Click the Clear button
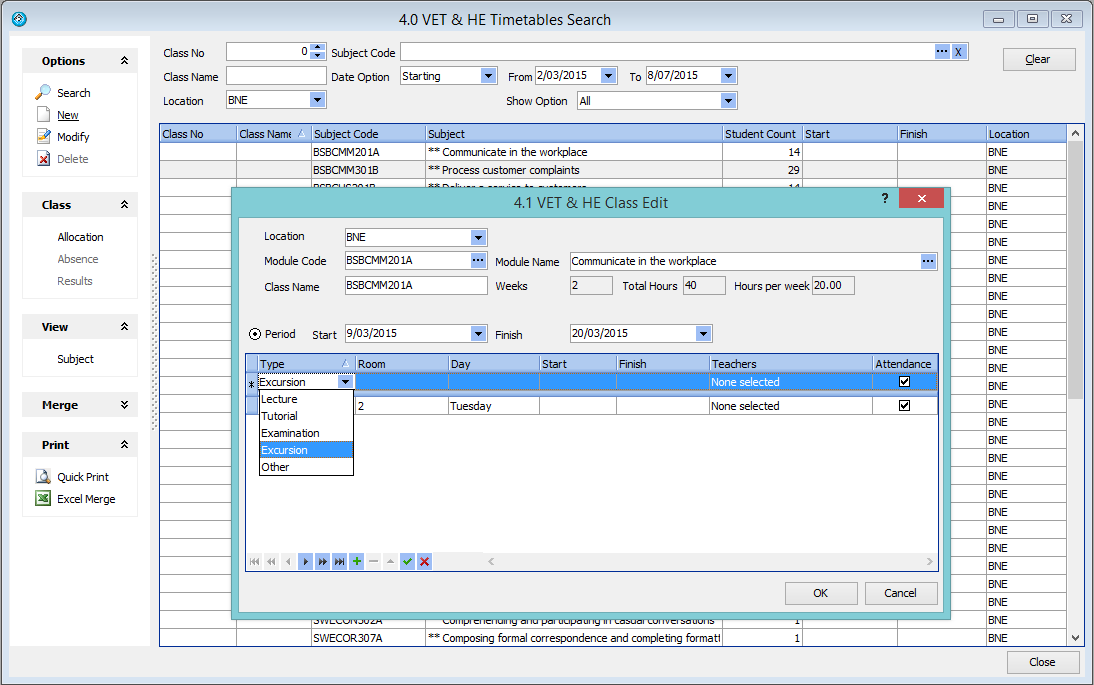1094x685 pixels. 1038,59
